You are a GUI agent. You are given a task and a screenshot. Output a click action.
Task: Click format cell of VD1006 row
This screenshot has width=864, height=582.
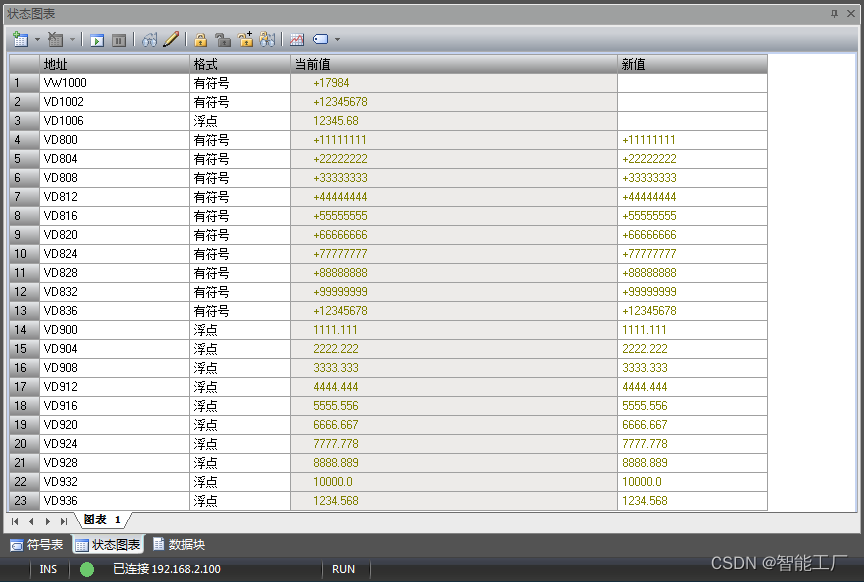pos(240,121)
